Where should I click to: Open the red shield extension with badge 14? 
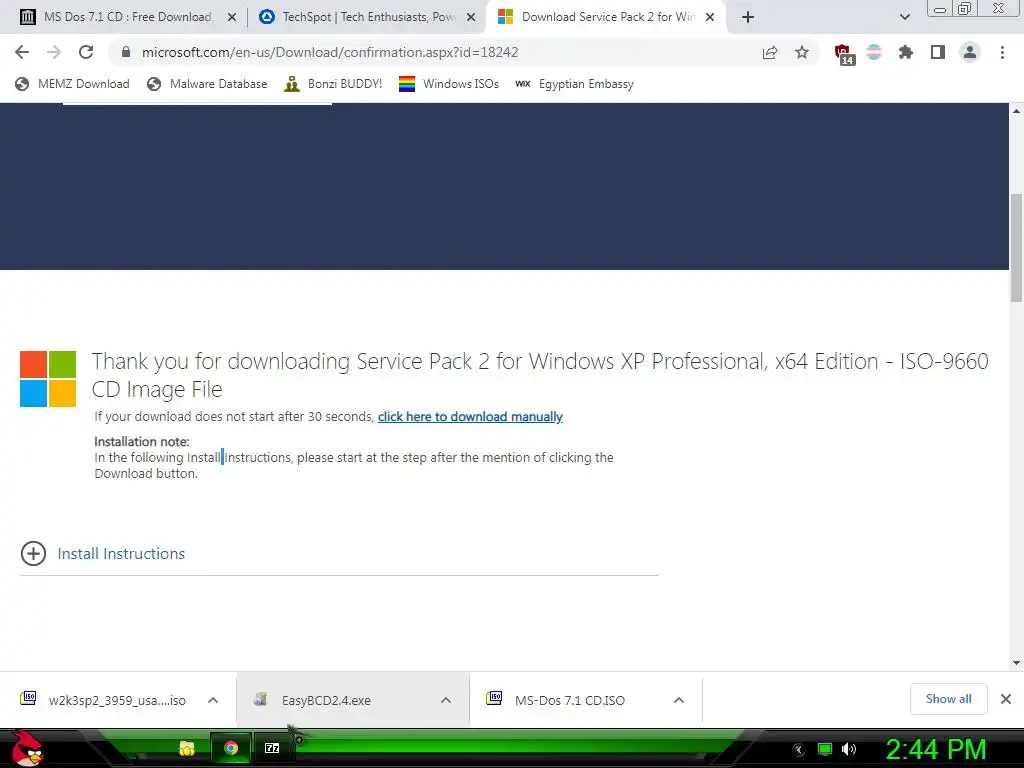coord(843,54)
